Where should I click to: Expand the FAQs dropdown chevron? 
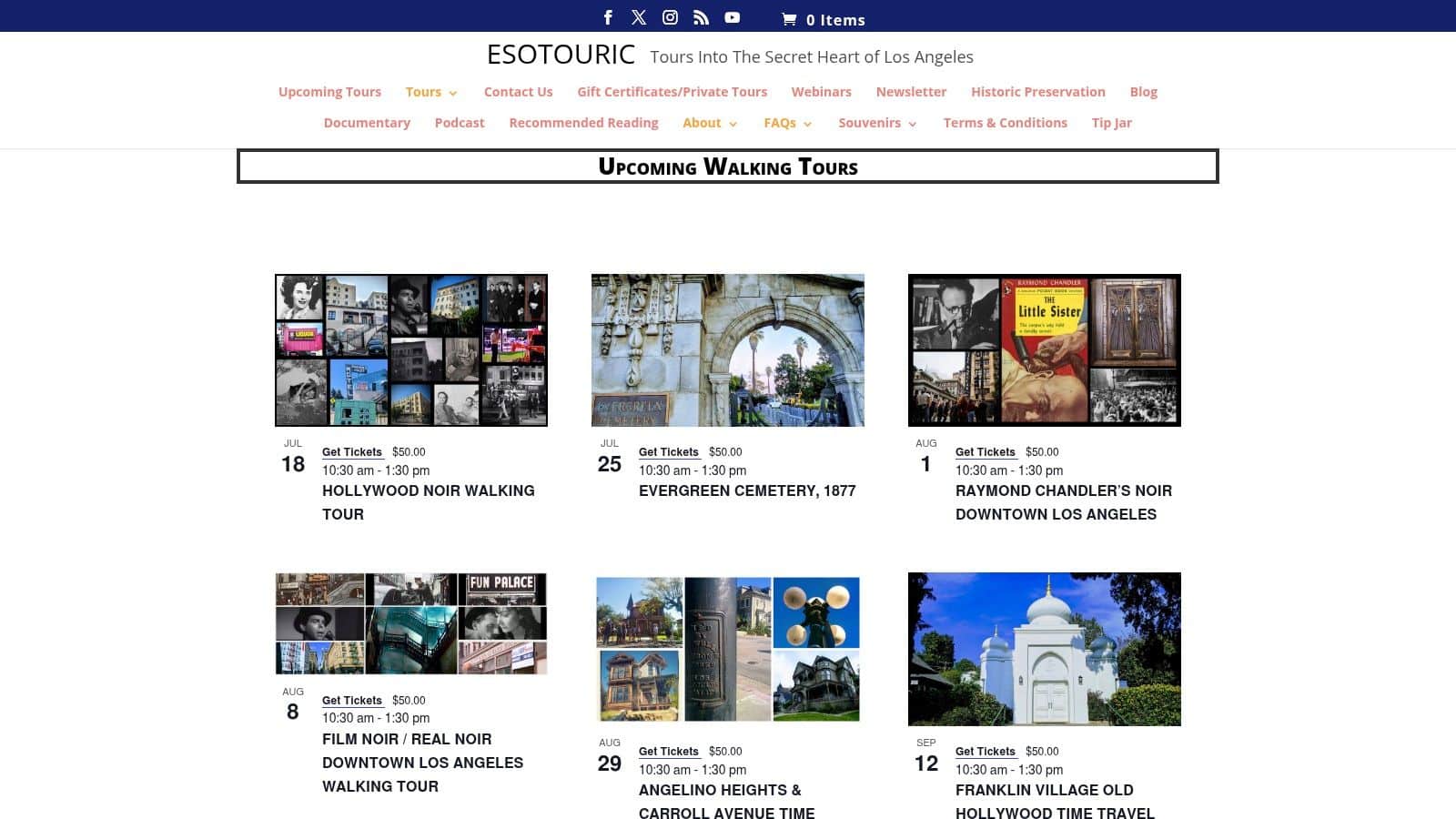click(x=807, y=124)
